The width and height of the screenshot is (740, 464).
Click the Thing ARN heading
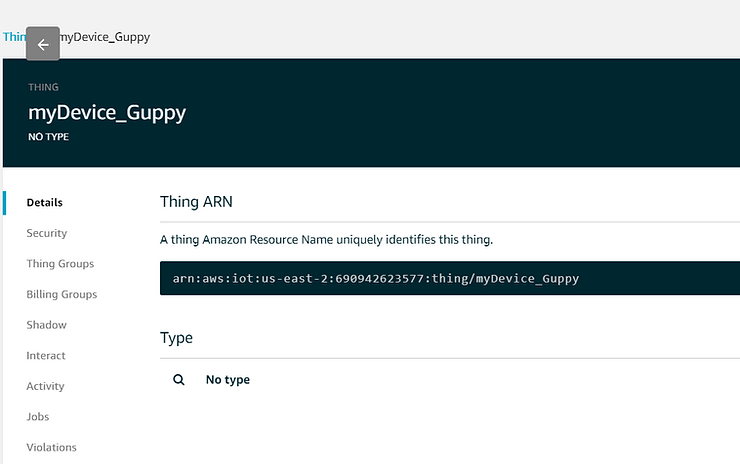(196, 202)
